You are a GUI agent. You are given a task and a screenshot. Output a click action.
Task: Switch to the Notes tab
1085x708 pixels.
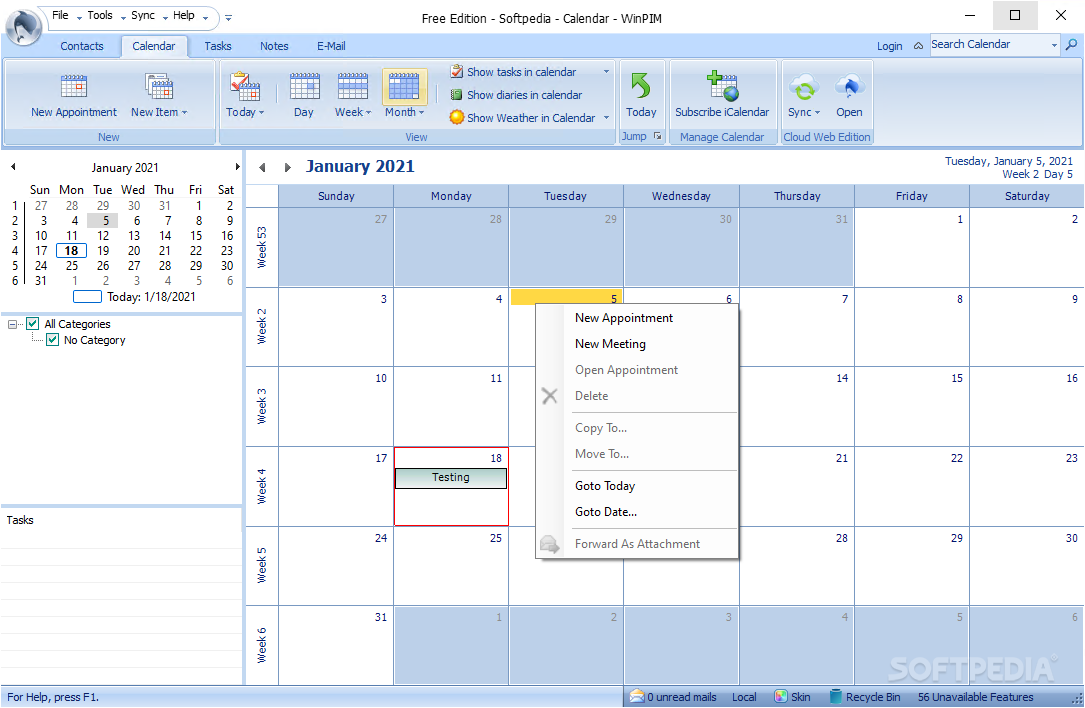tap(274, 46)
